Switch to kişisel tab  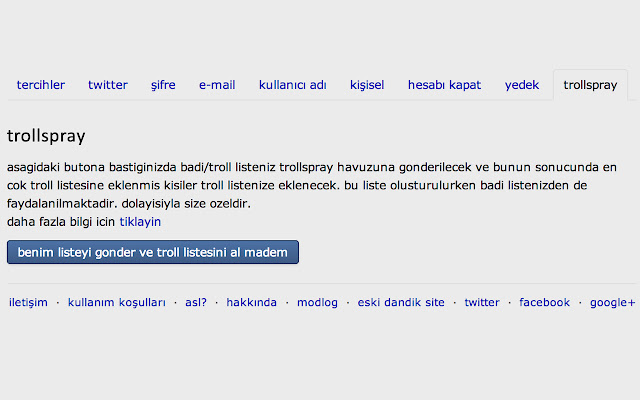[x=367, y=85]
